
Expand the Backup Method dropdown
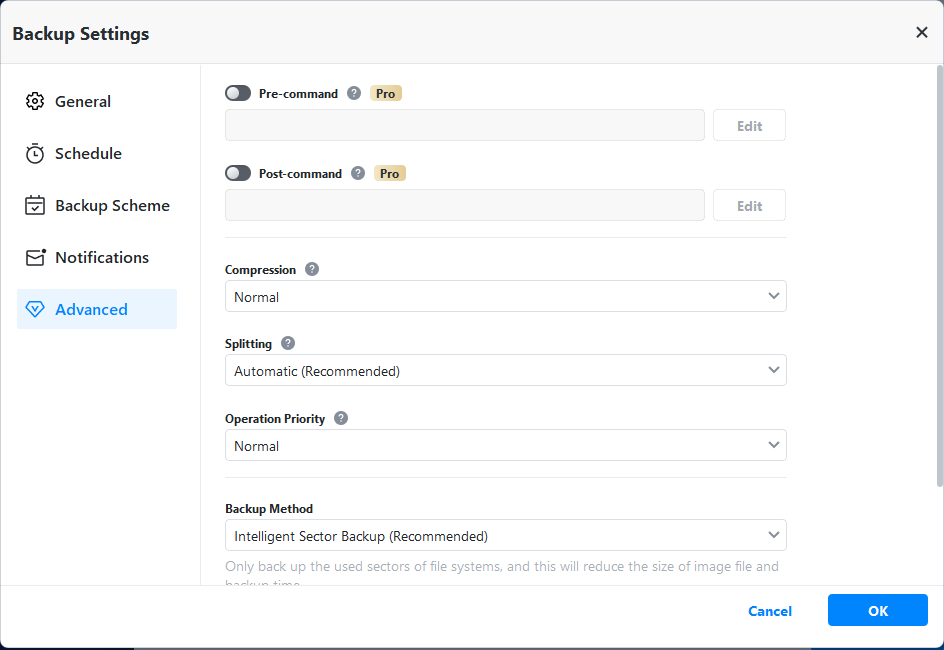(505, 535)
